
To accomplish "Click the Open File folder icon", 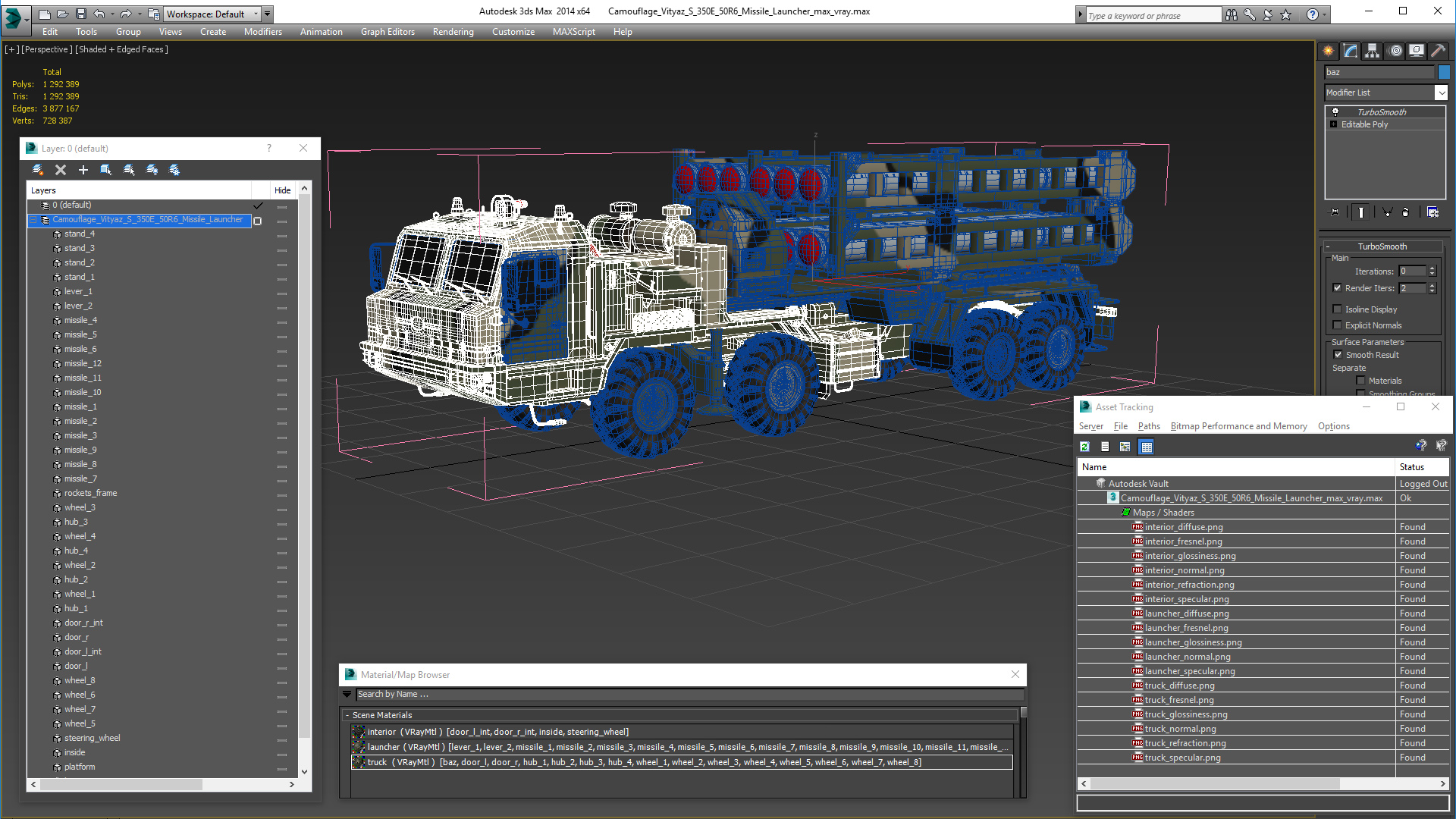I will [63, 14].
